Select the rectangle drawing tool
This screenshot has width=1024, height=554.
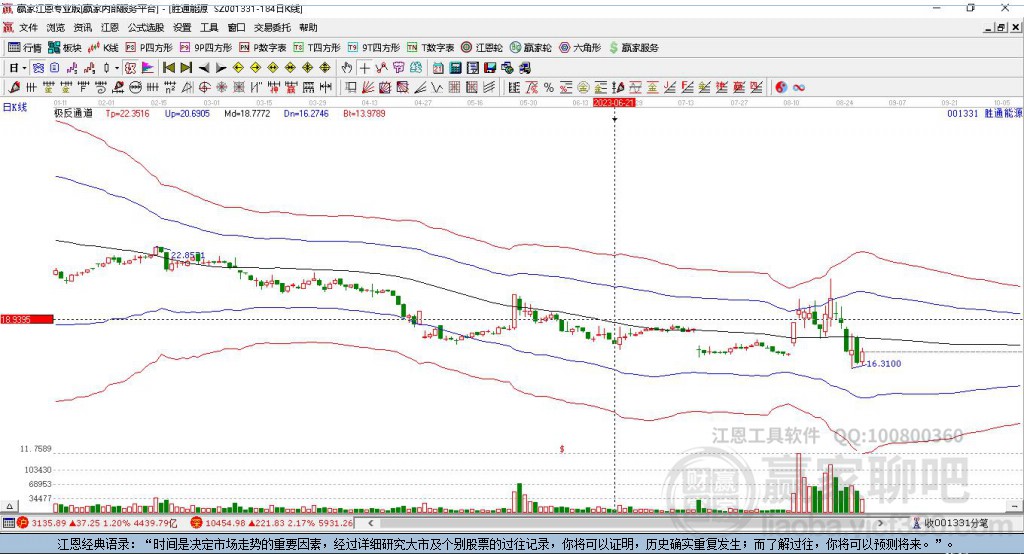click(351, 88)
